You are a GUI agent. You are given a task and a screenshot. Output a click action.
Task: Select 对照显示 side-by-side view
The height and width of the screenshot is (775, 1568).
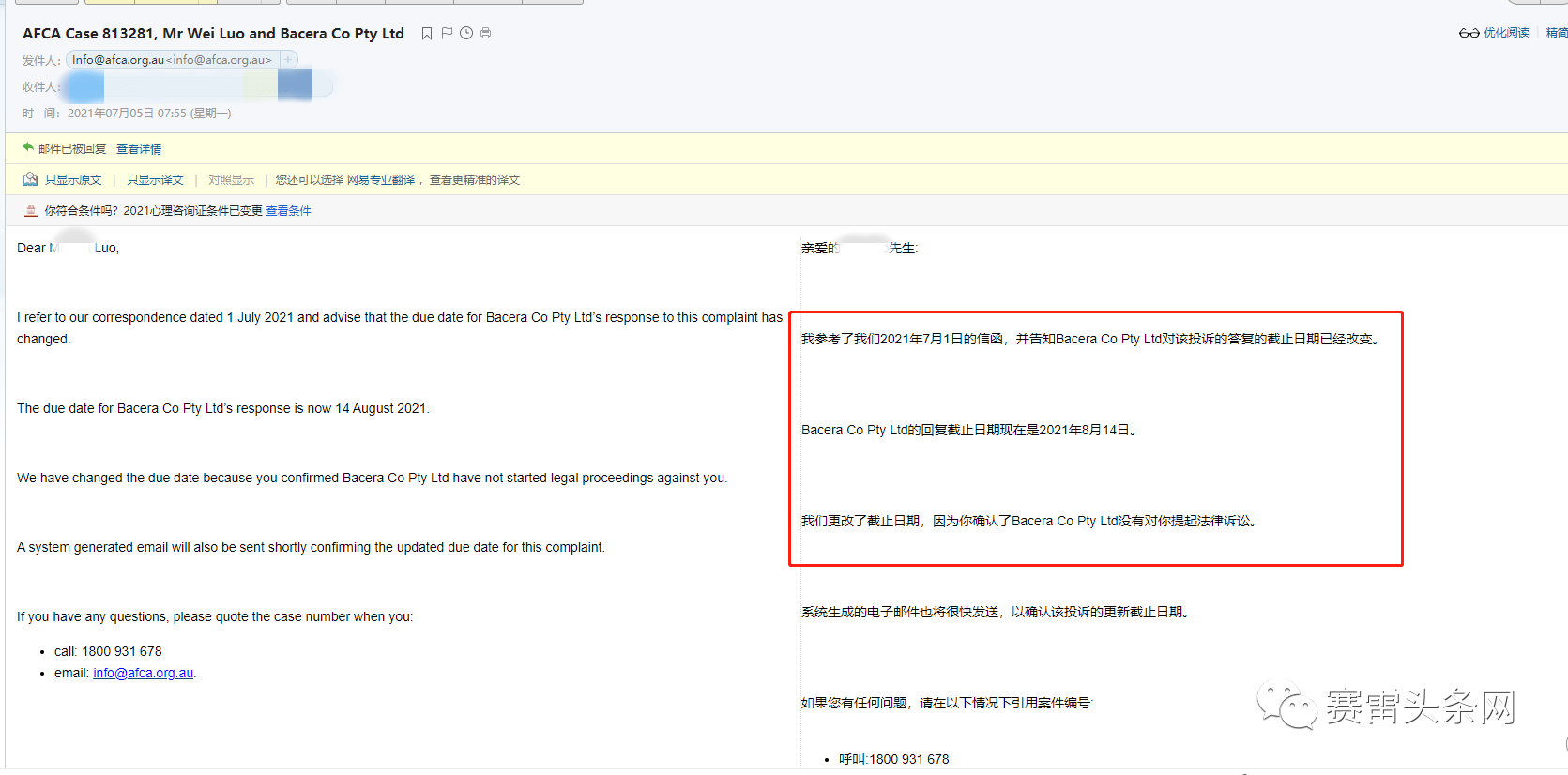point(231,180)
